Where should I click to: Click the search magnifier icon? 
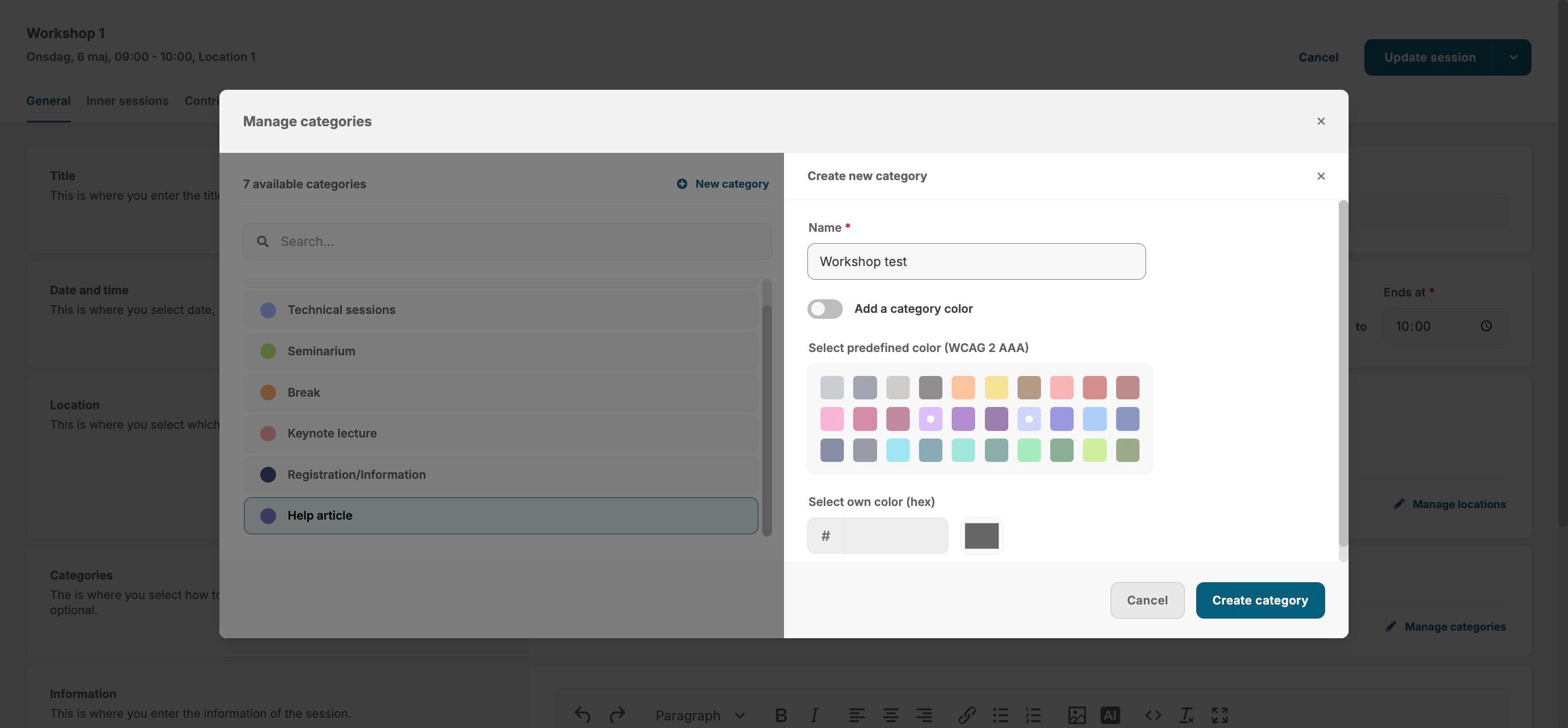(262, 242)
